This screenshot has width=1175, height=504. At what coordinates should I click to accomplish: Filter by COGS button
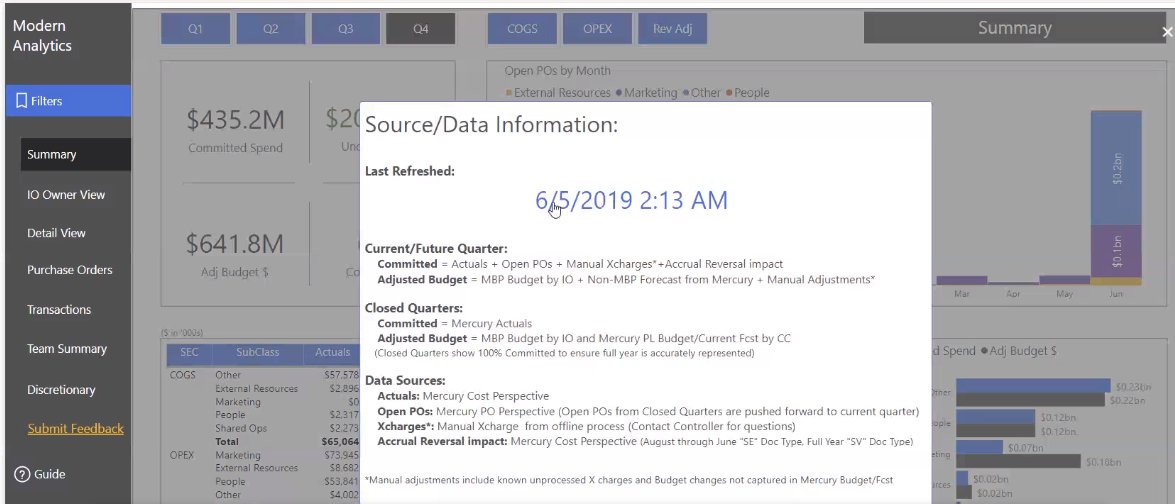pyautogui.click(x=522, y=29)
